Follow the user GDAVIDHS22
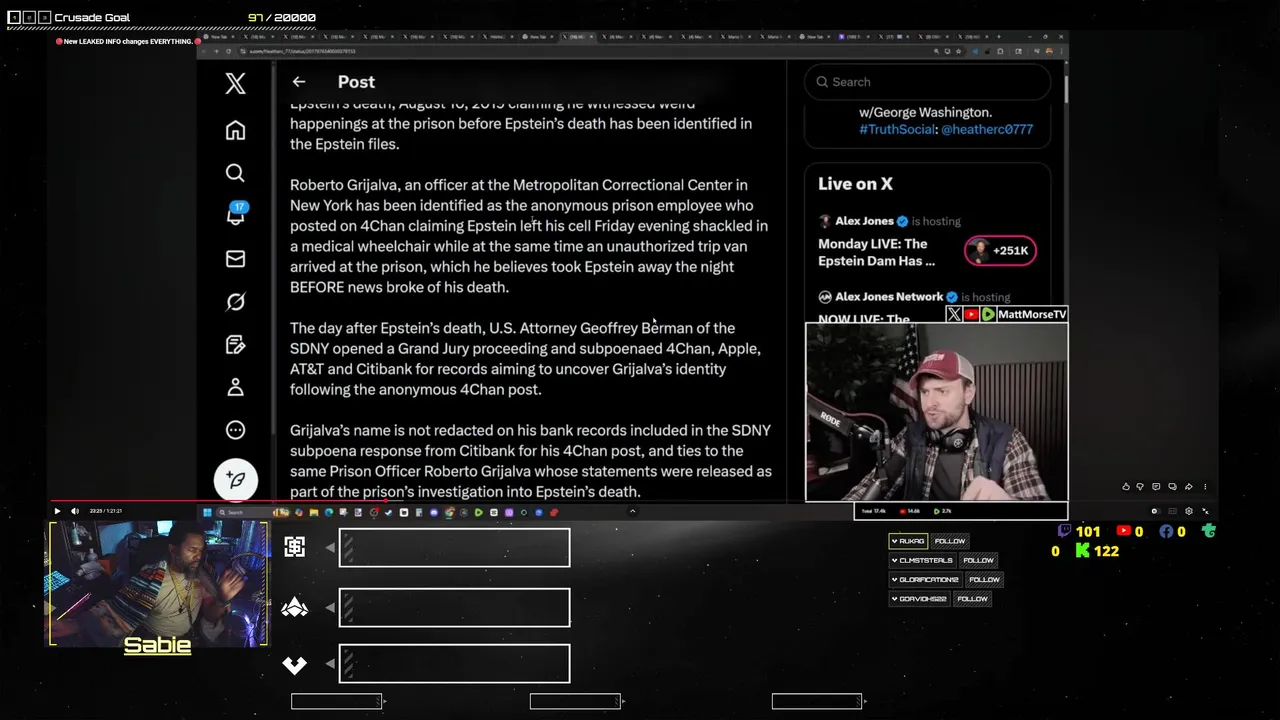The image size is (1280, 720). 972,599
